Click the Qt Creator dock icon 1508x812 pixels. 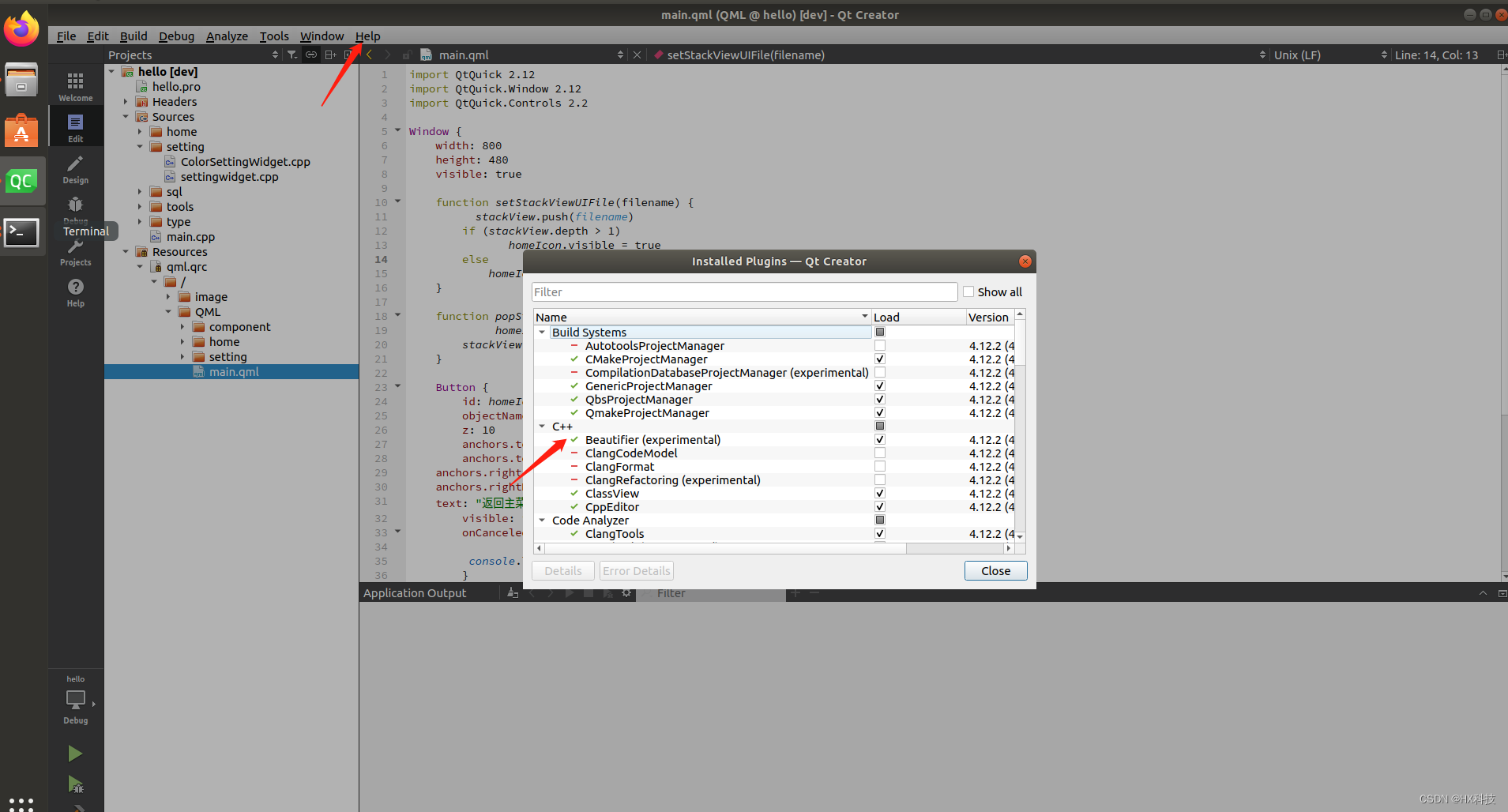tap(21, 181)
